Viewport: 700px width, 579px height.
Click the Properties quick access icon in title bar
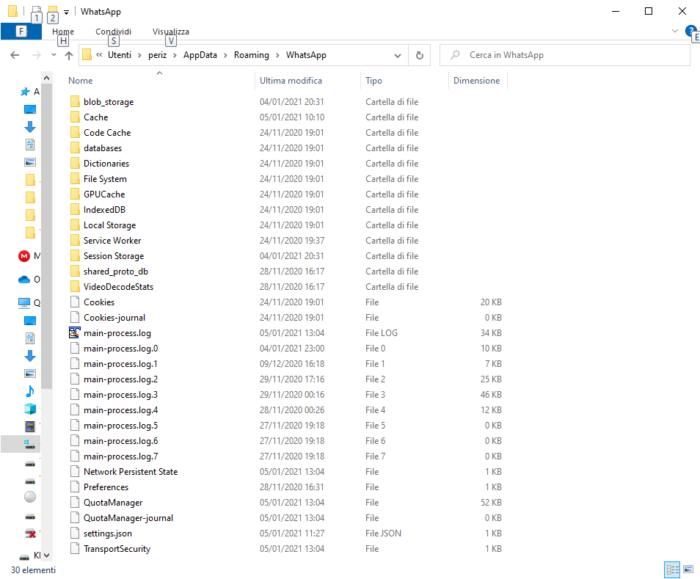pos(37,11)
